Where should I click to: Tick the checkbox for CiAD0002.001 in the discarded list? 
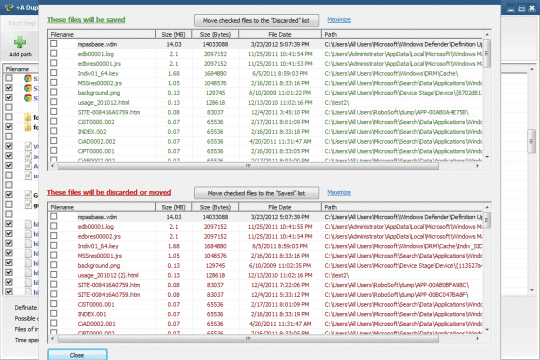(53, 323)
